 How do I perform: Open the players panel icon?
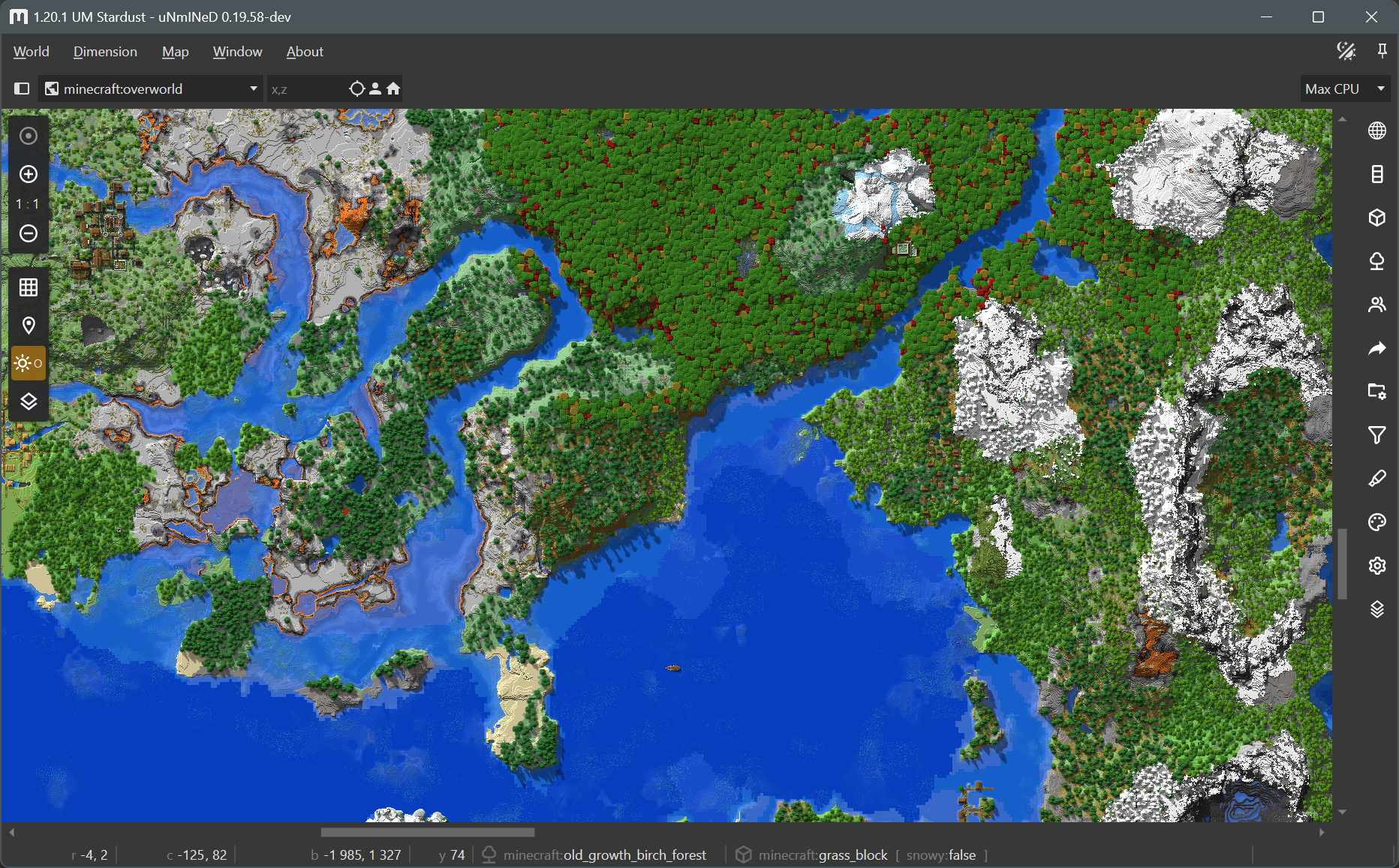(1376, 305)
